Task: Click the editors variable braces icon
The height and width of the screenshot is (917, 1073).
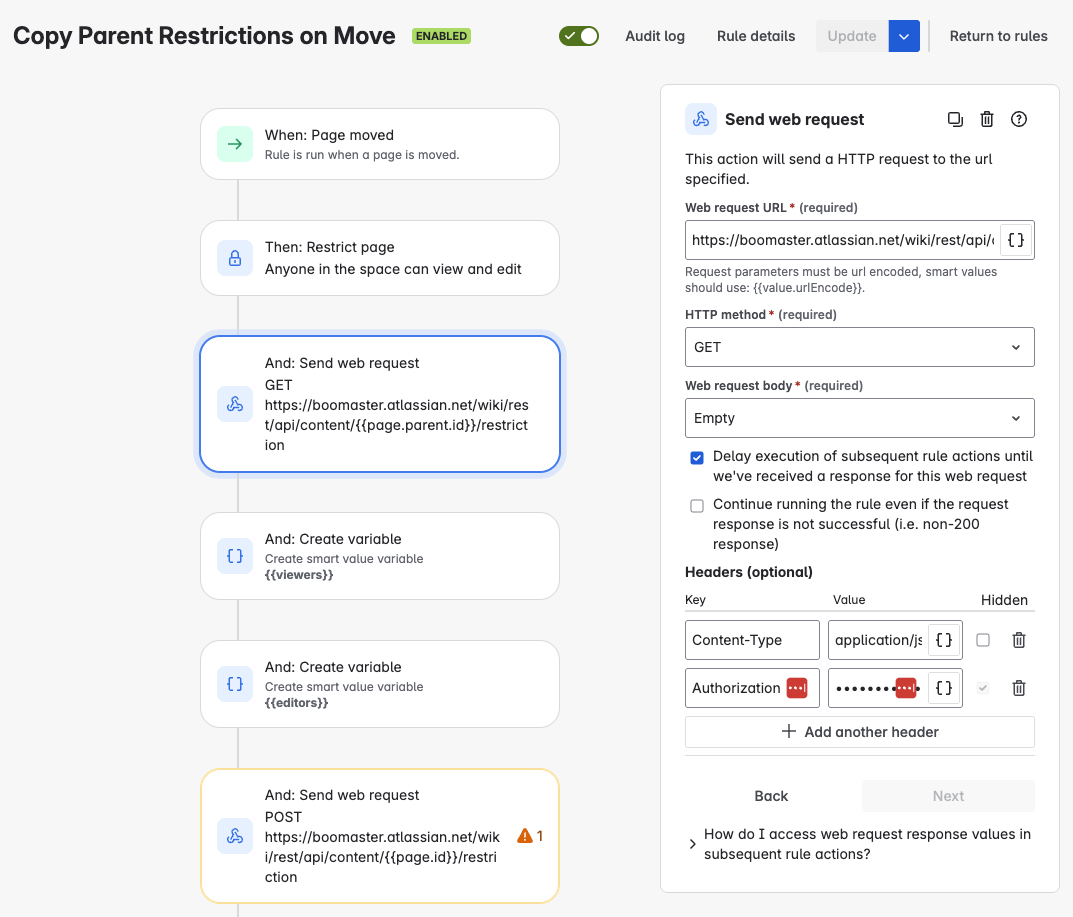Action: 235,684
